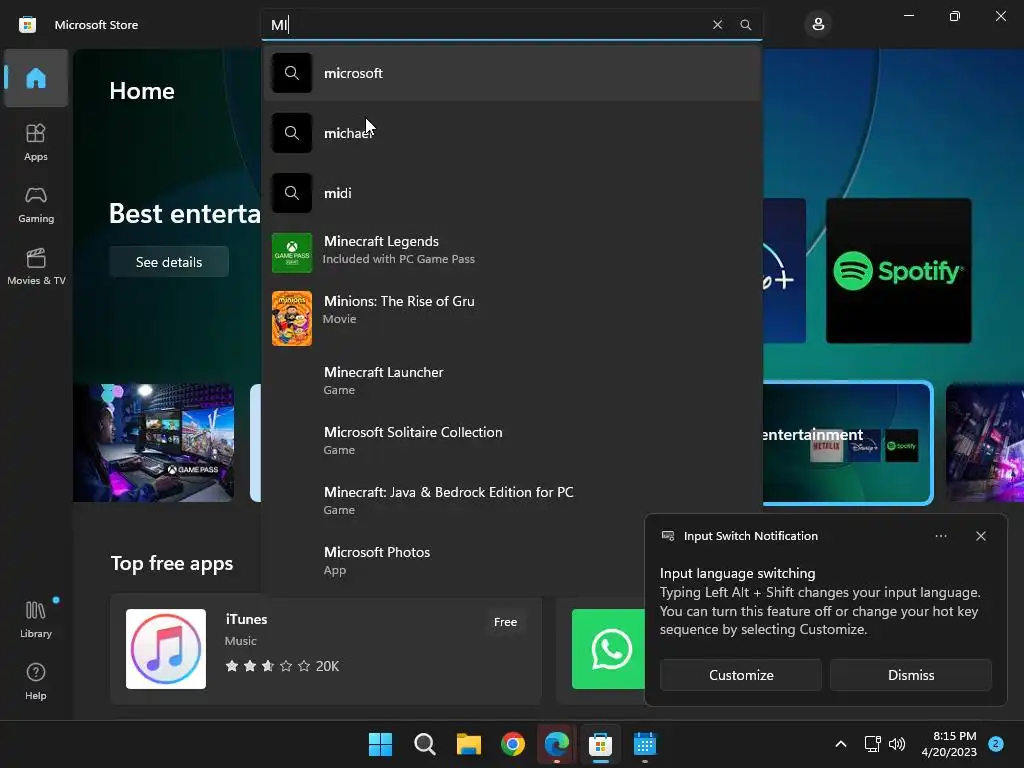Open File Explorer from taskbar
Screen dimensions: 1024x768
point(469,744)
